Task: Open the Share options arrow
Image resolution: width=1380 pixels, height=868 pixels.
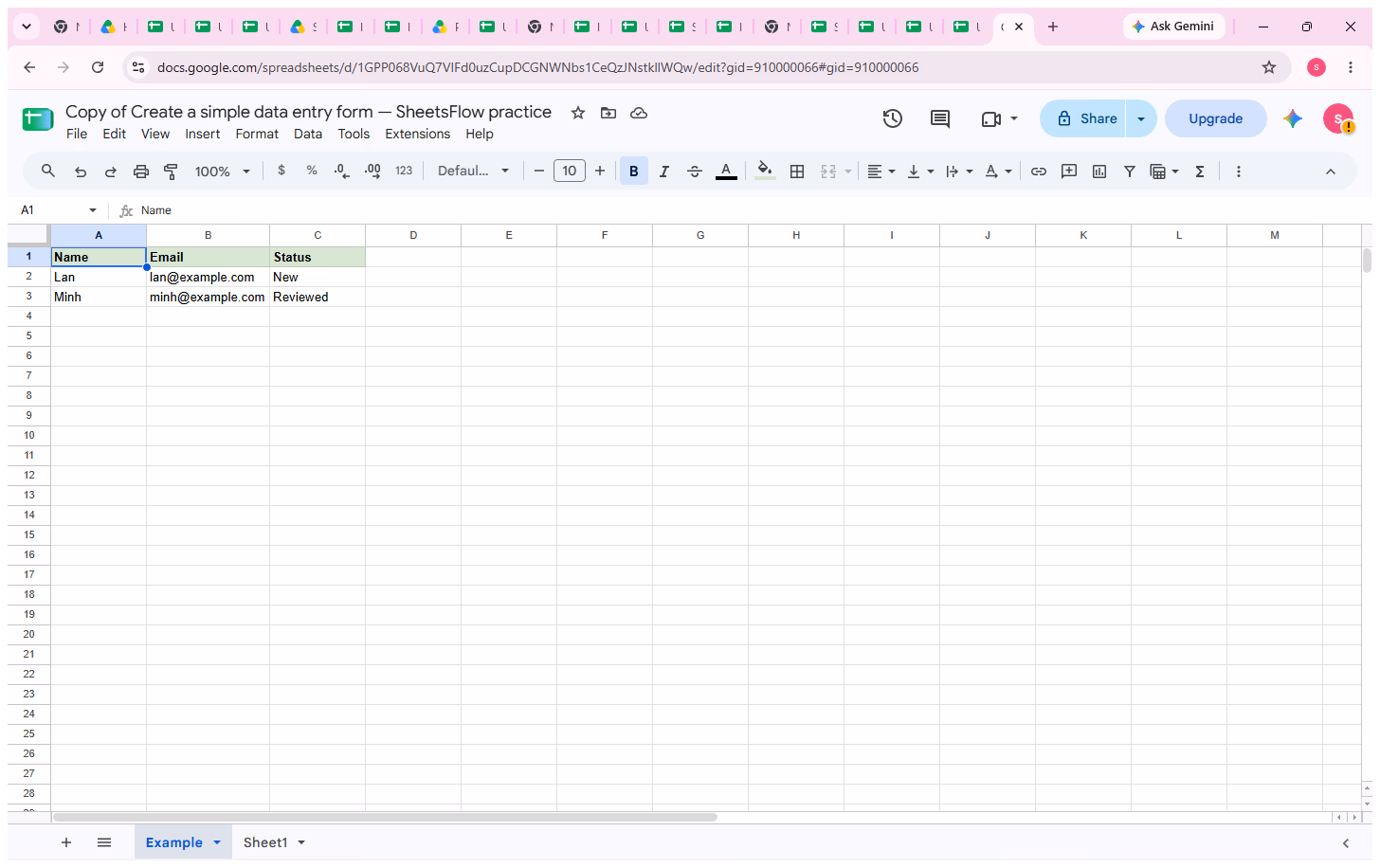Action: 1141,118
